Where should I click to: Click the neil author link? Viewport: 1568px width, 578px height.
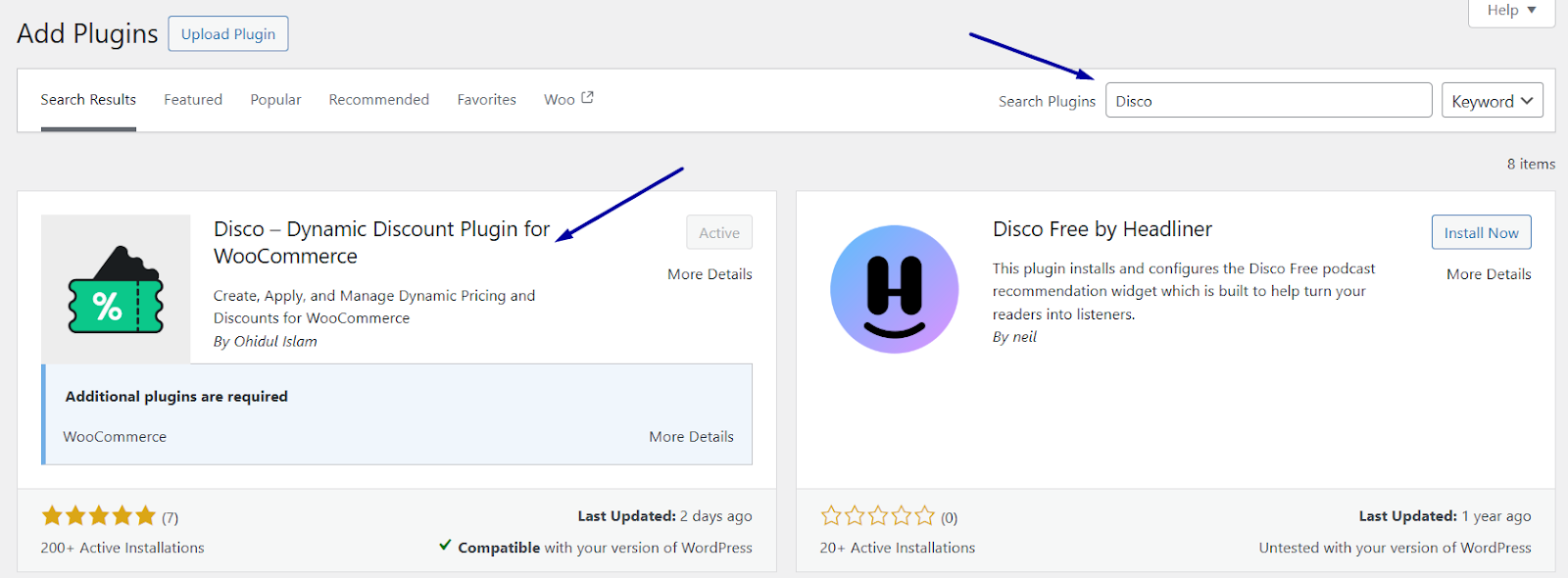pyautogui.click(x=1024, y=337)
